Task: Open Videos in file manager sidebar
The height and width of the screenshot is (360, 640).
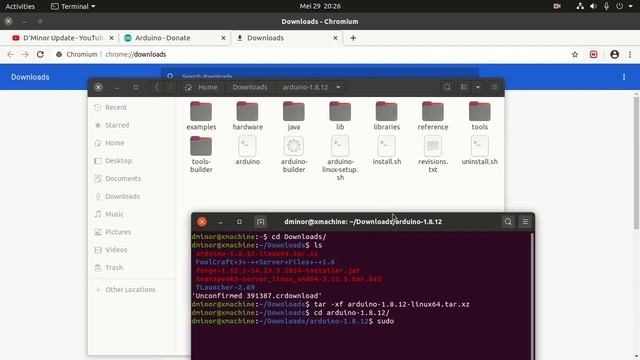Action: pos(132,249)
